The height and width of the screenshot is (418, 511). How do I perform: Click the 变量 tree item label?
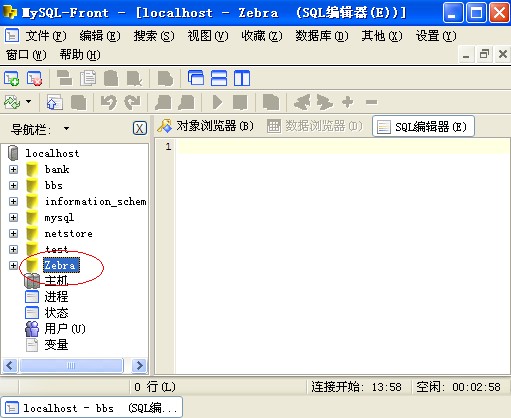coord(56,345)
